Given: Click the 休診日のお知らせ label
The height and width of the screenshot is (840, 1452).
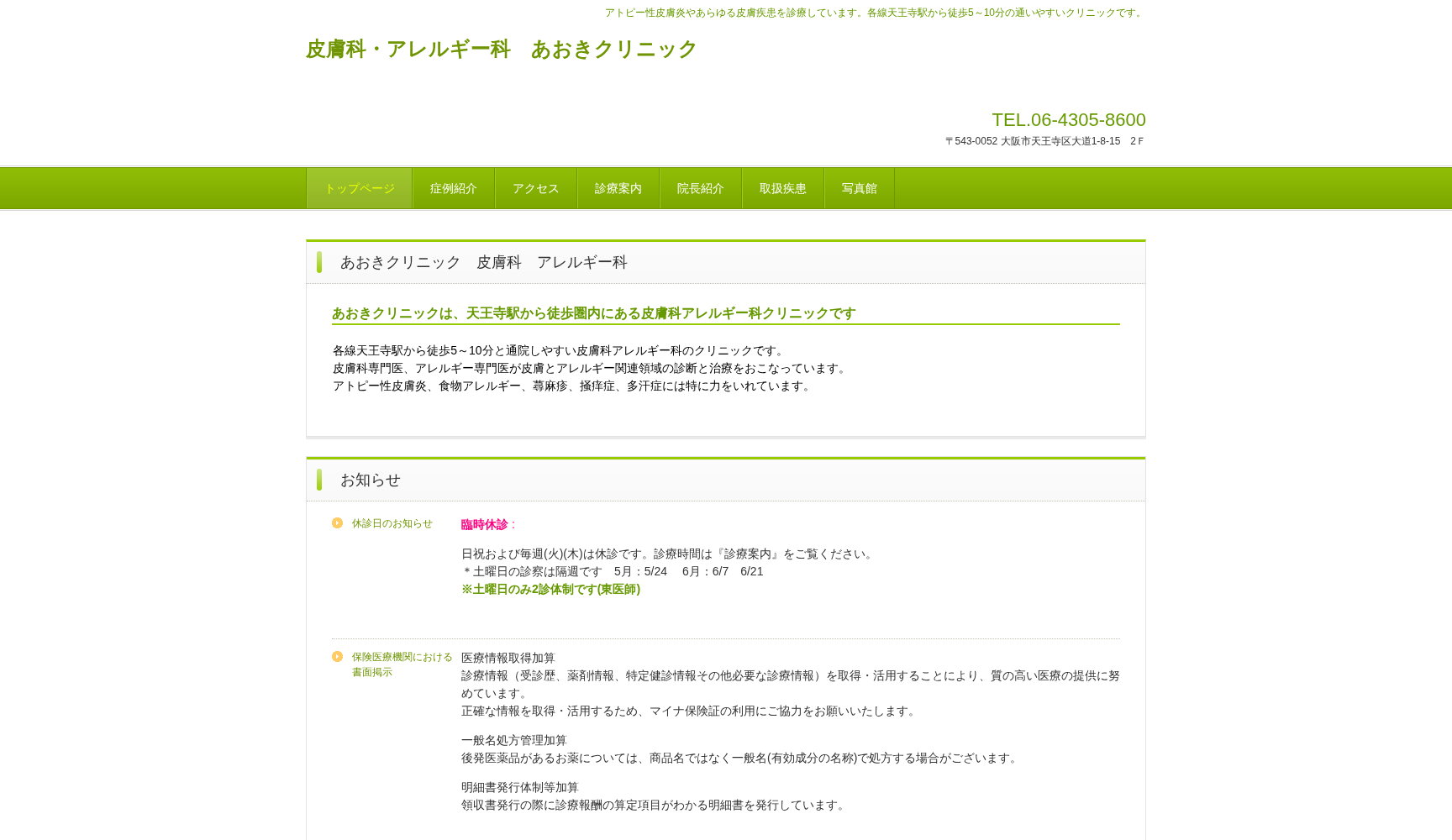Looking at the screenshot, I should 392,523.
